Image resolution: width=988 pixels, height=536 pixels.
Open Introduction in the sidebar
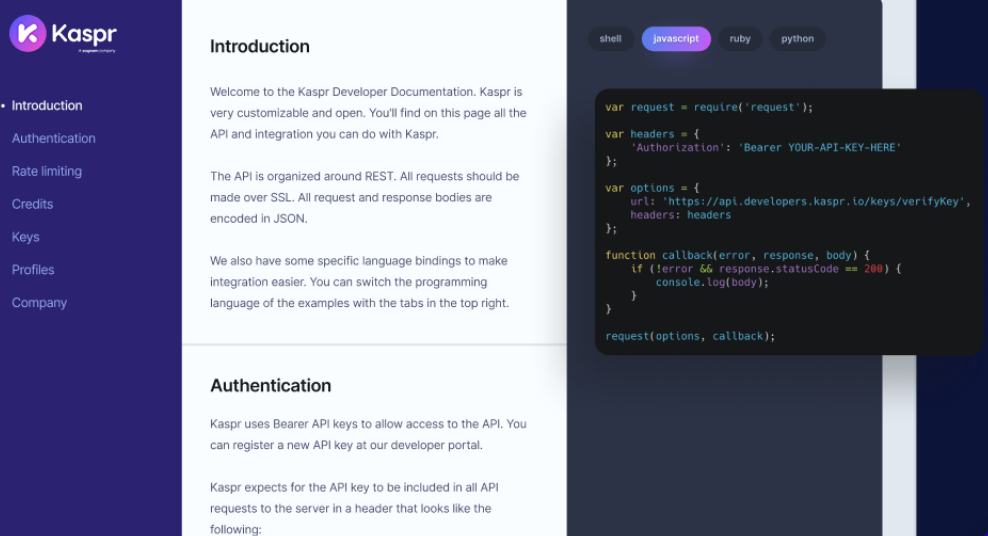(x=47, y=106)
